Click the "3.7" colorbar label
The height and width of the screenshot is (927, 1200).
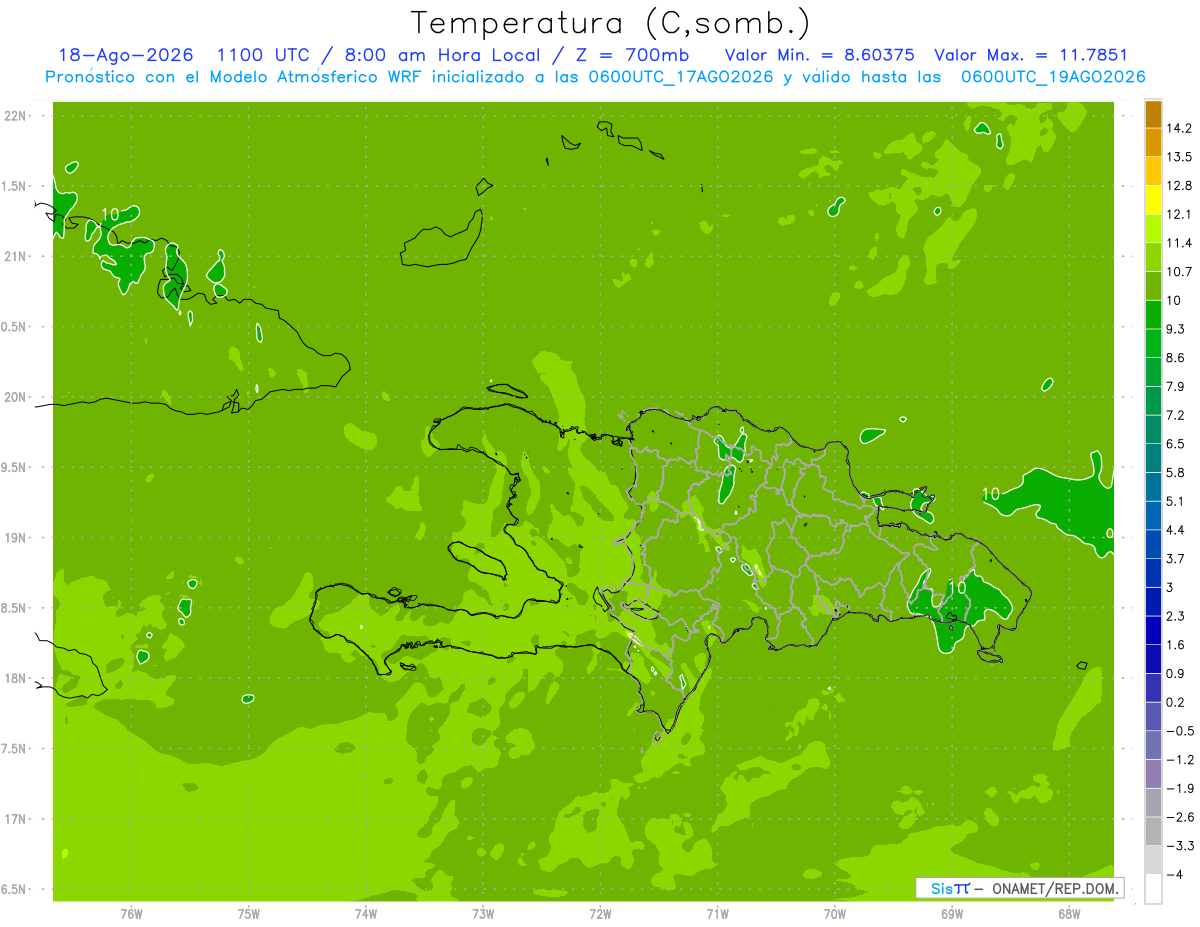pos(1176,559)
